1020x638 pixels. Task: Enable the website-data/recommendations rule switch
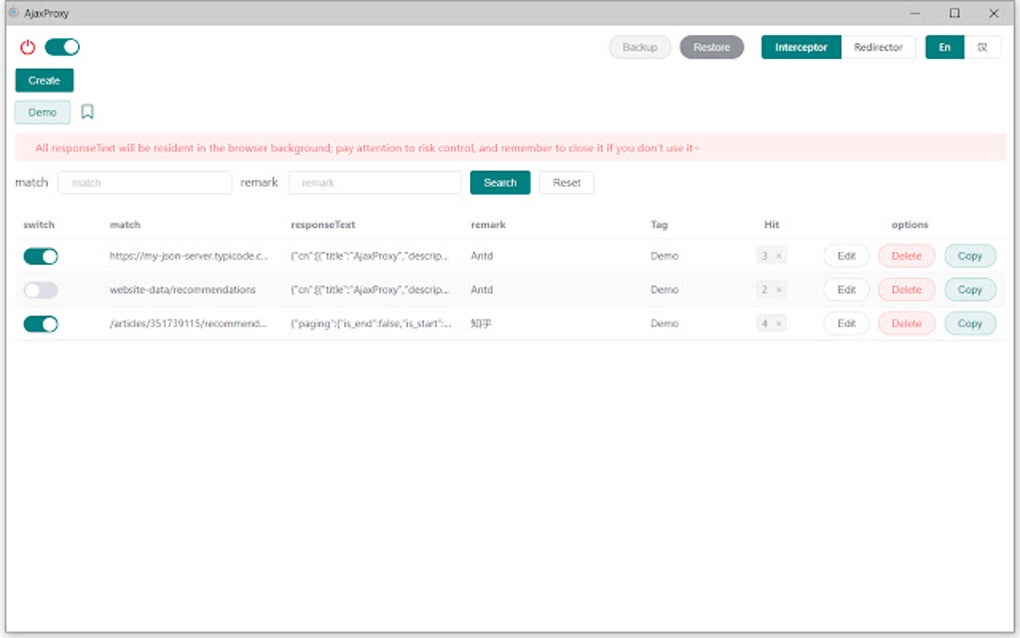(41, 290)
